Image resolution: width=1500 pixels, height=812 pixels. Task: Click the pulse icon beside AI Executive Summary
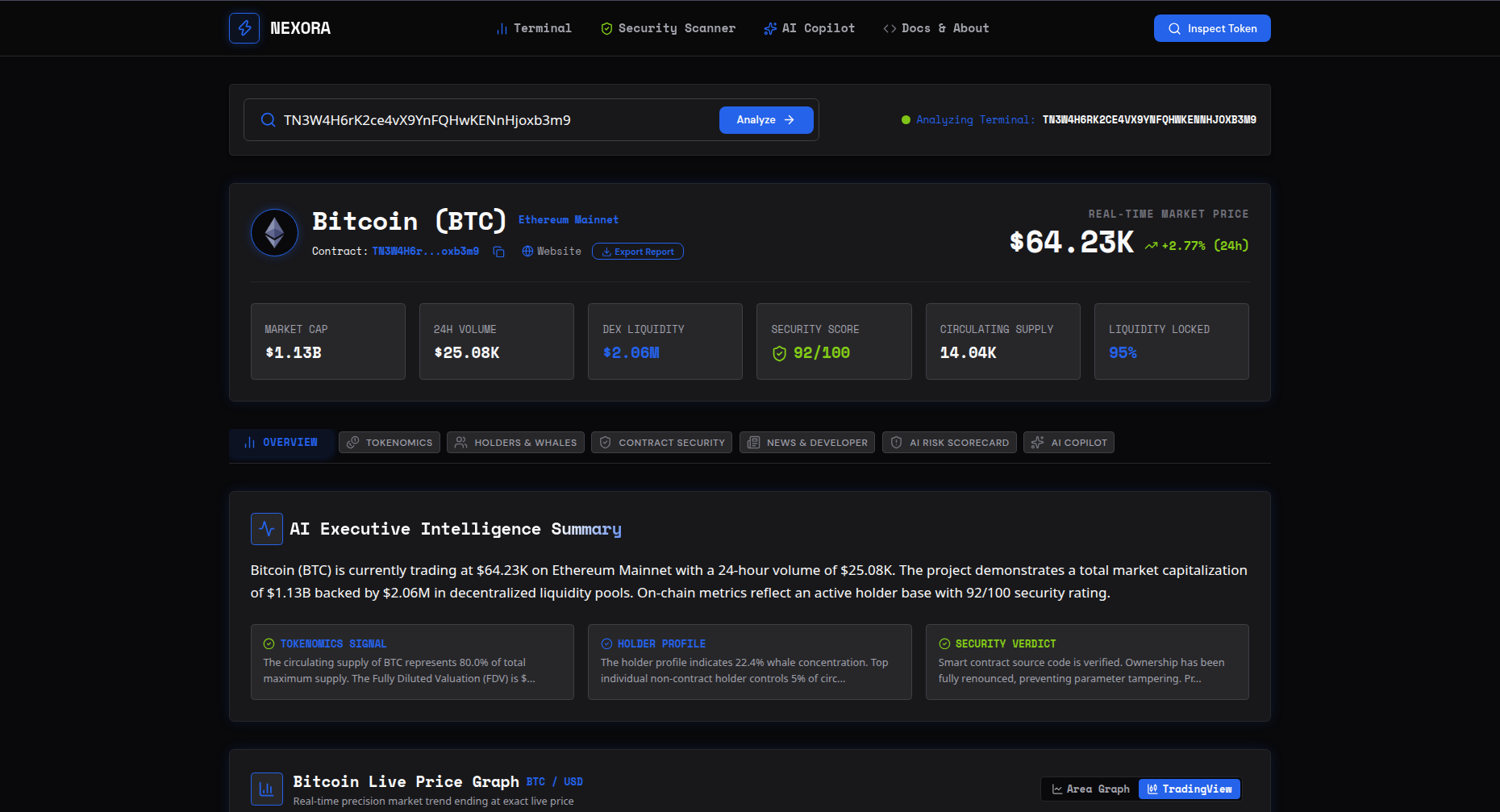click(267, 529)
